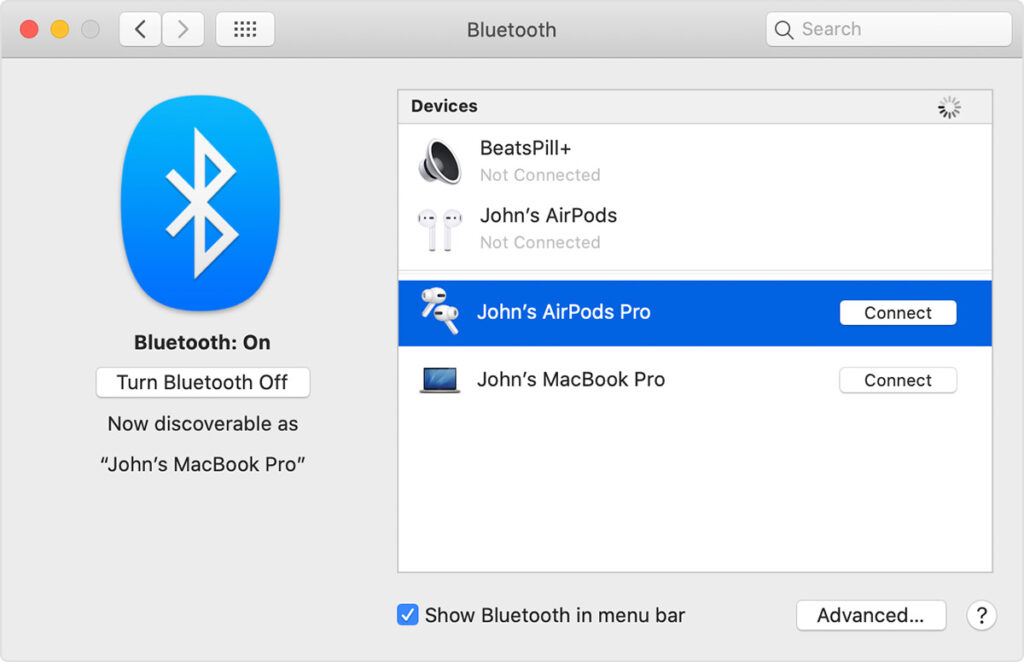
Task: Connect to John's AirPods Pro
Action: [x=897, y=312]
